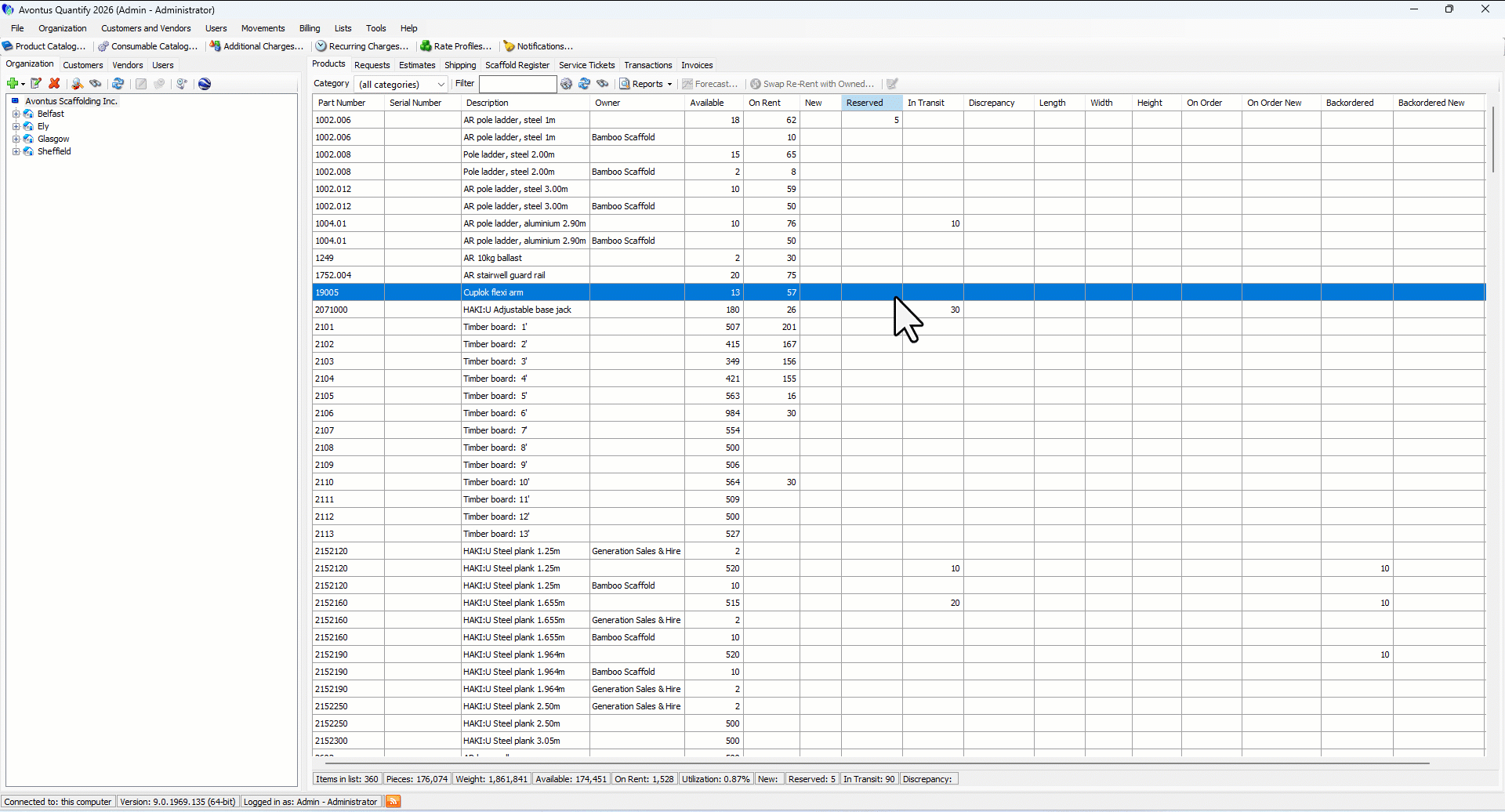1505x812 pixels.
Task: Open the Consumable Catalog
Action: click(148, 46)
